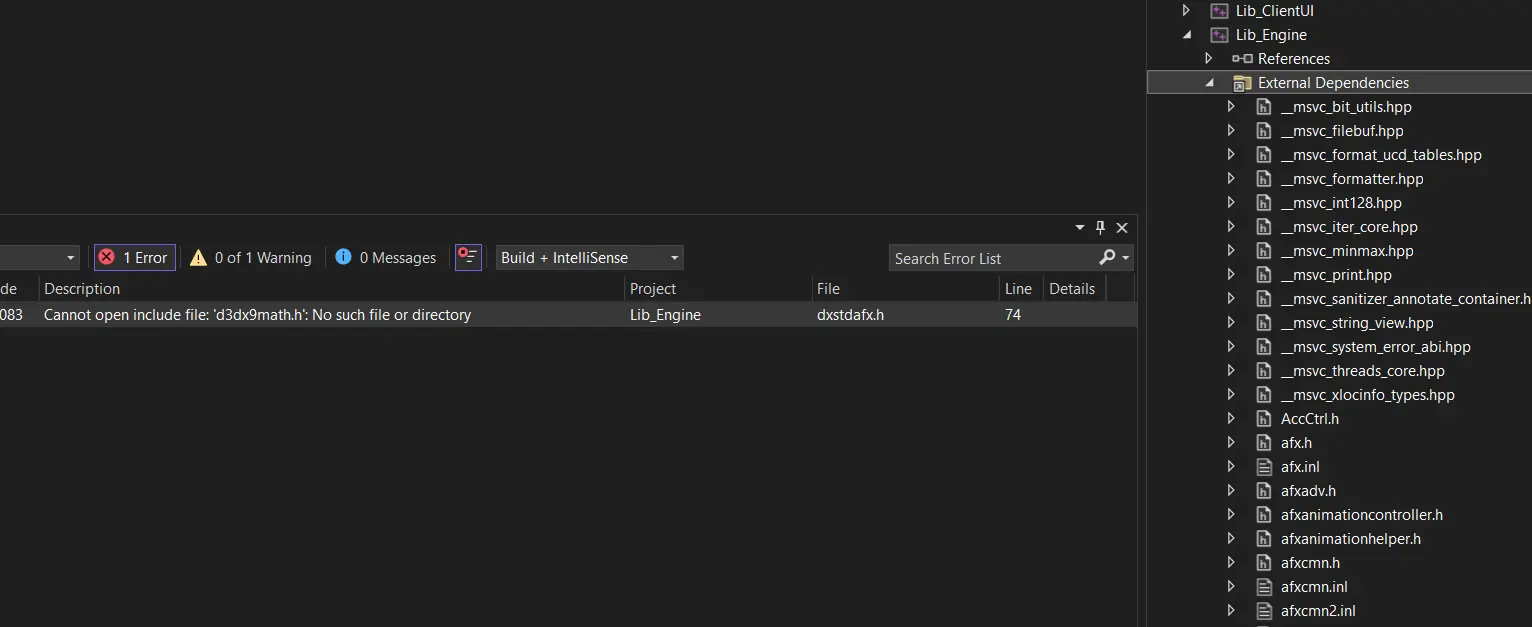Image resolution: width=1532 pixels, height=627 pixels.
Task: Open the Error List window position dropdown
Action: point(1080,228)
